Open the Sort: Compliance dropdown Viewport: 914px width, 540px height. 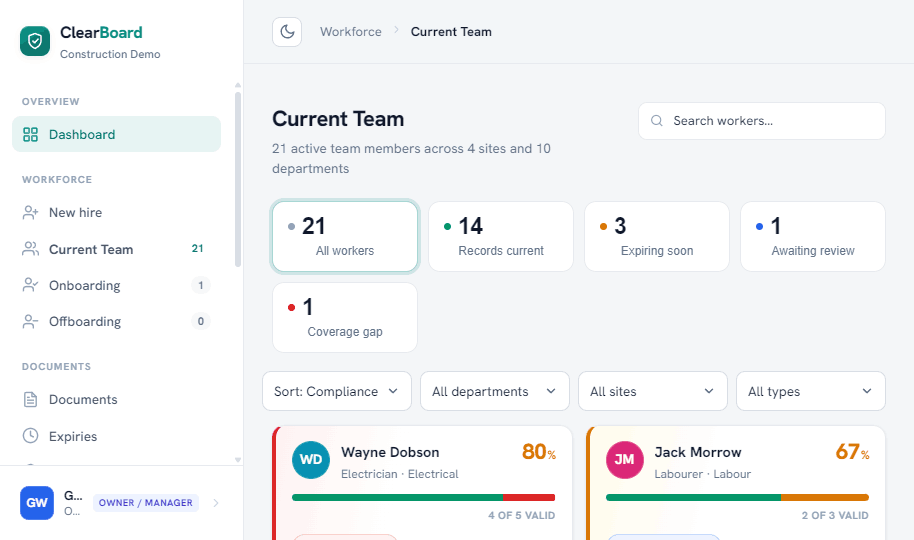337,391
